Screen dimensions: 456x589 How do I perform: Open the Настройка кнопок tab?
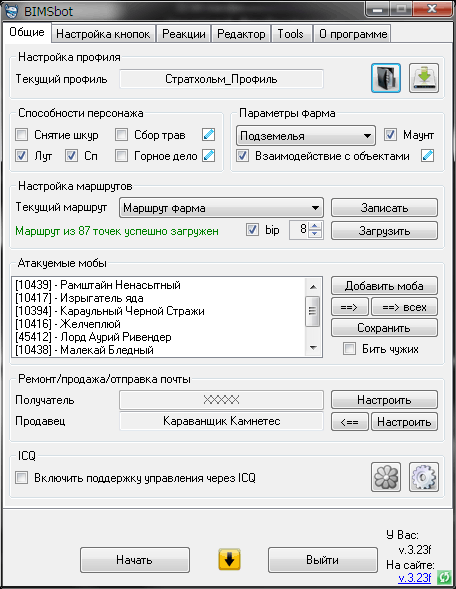[x=103, y=34]
